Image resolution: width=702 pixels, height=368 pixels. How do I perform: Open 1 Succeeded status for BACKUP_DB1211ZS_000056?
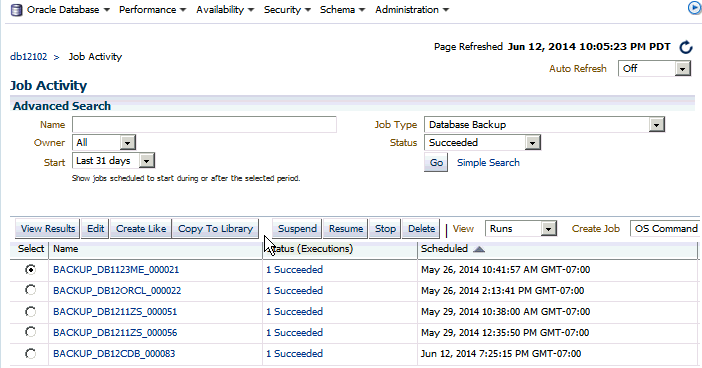coord(294,333)
